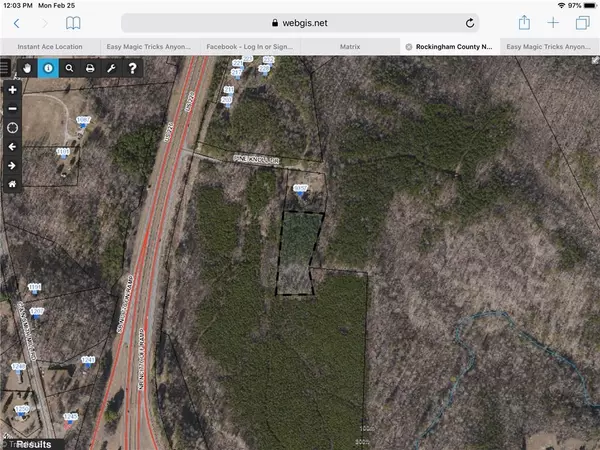The width and height of the screenshot is (600, 450).
Task: Zoom out with the minus button
Action: click(12, 109)
